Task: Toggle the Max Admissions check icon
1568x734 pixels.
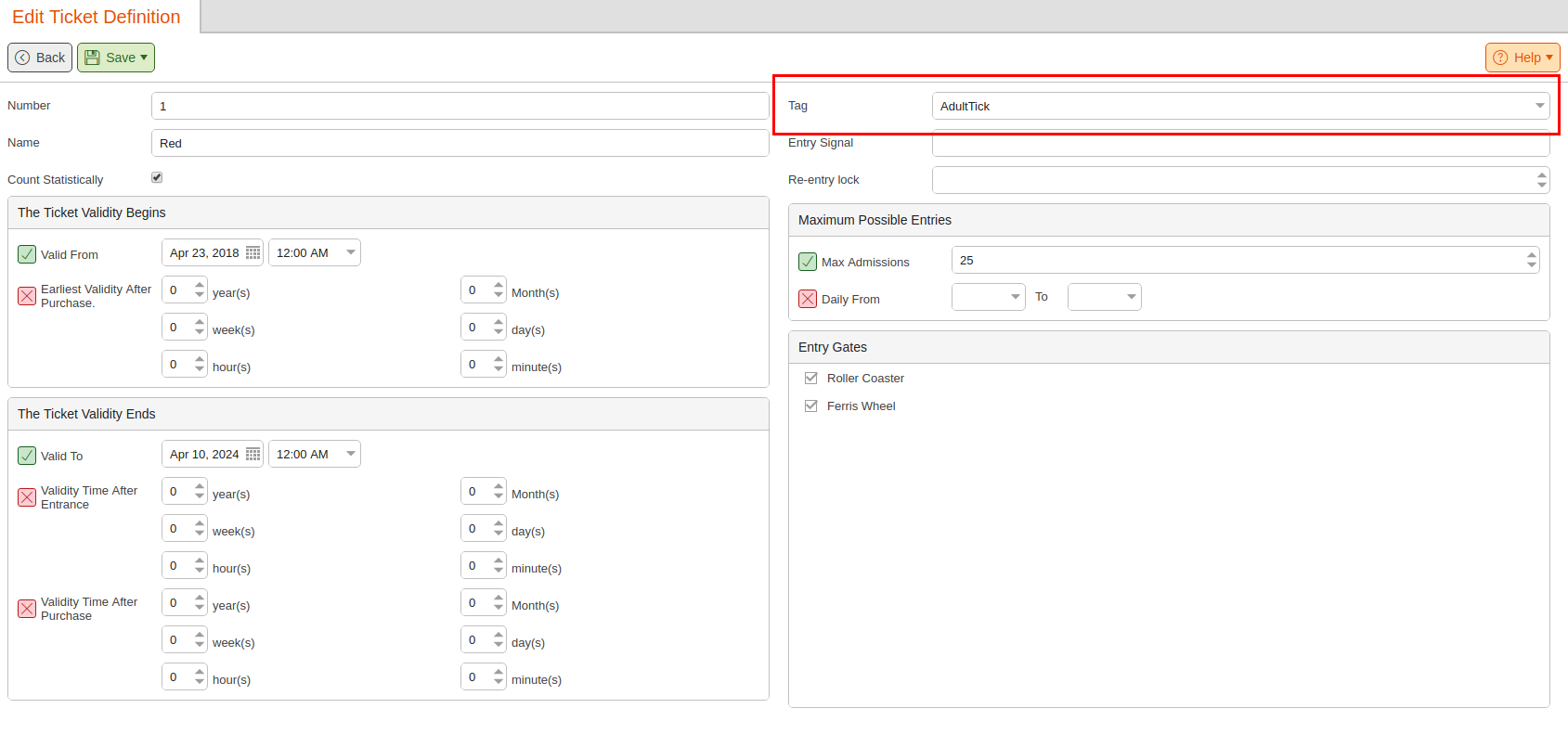Action: click(x=808, y=262)
